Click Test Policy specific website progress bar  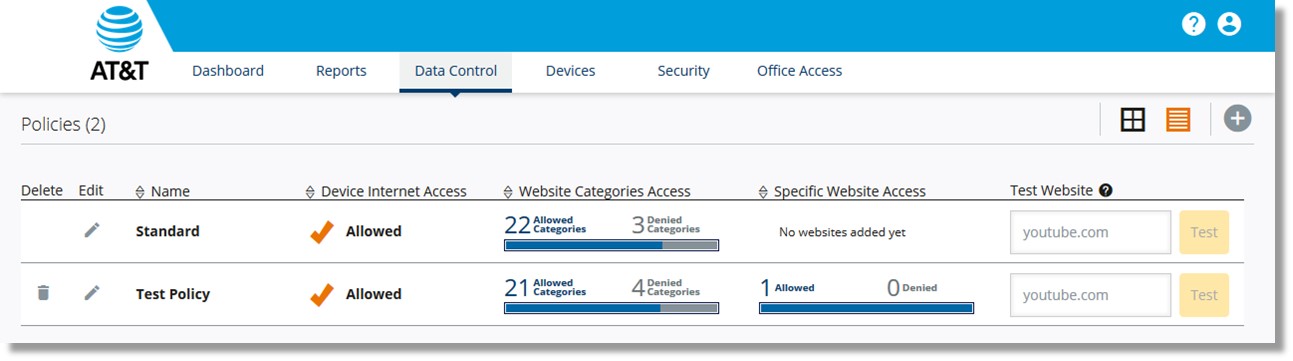coord(866,308)
